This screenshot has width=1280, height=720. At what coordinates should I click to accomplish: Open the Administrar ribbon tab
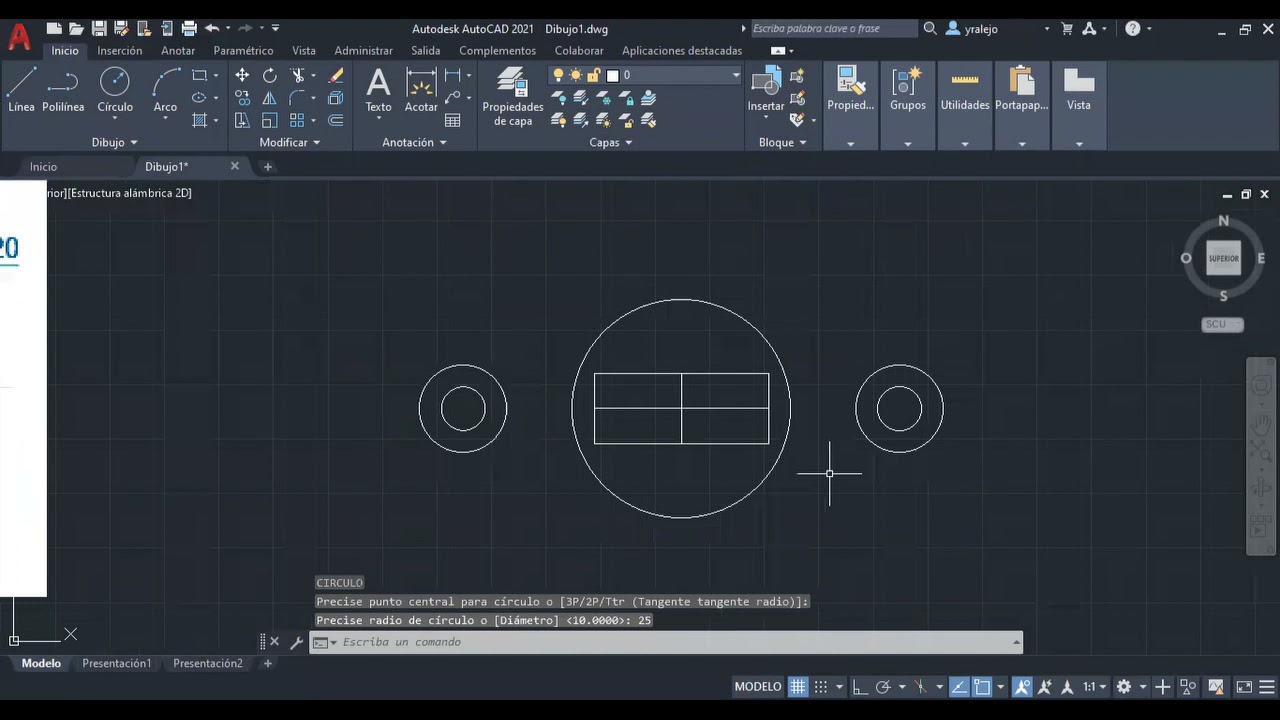point(363,50)
